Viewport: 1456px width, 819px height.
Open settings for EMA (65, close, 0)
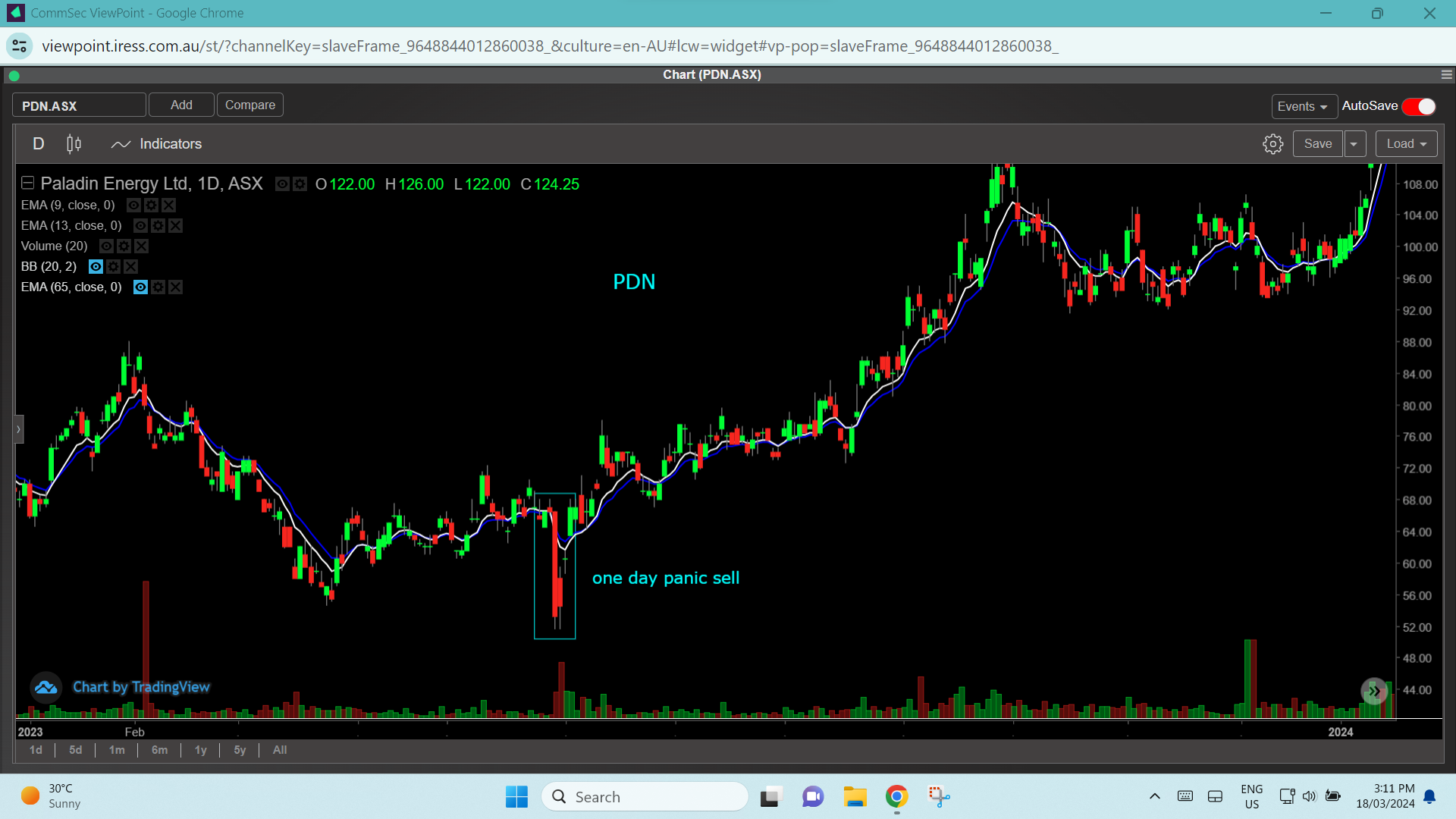(158, 287)
